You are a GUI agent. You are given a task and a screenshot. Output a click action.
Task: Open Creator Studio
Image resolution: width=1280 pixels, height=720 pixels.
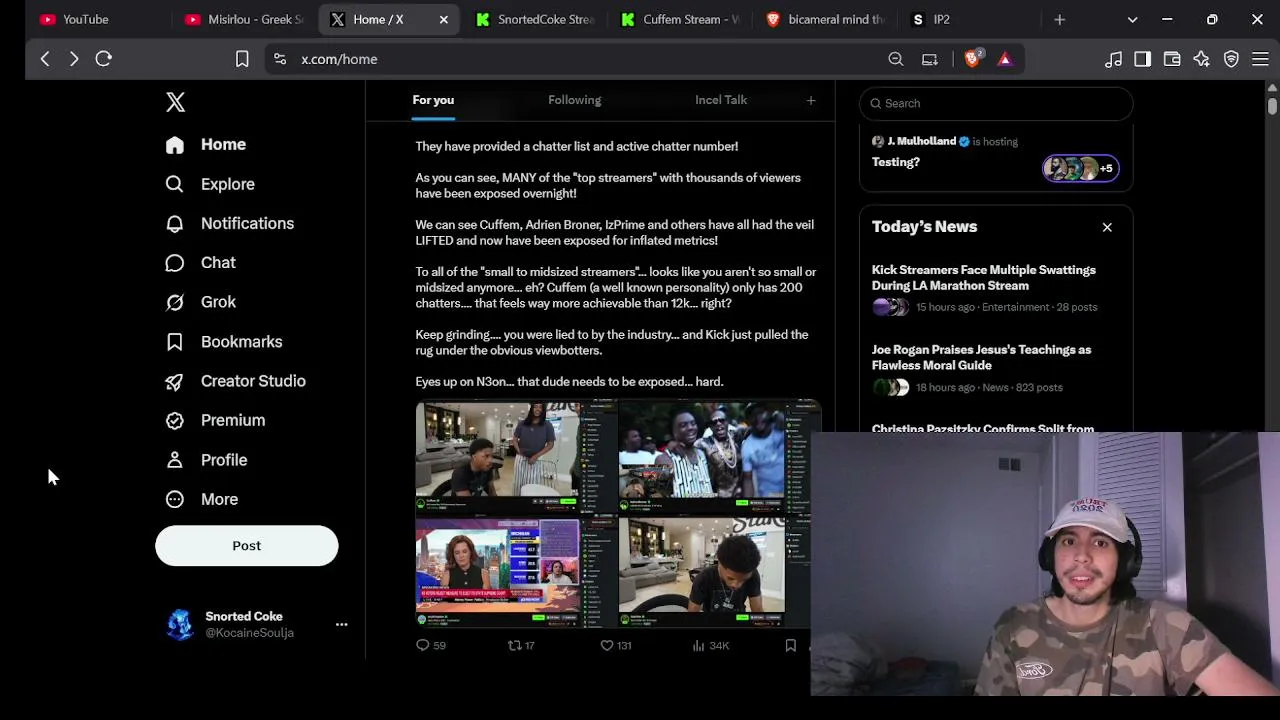click(236, 381)
